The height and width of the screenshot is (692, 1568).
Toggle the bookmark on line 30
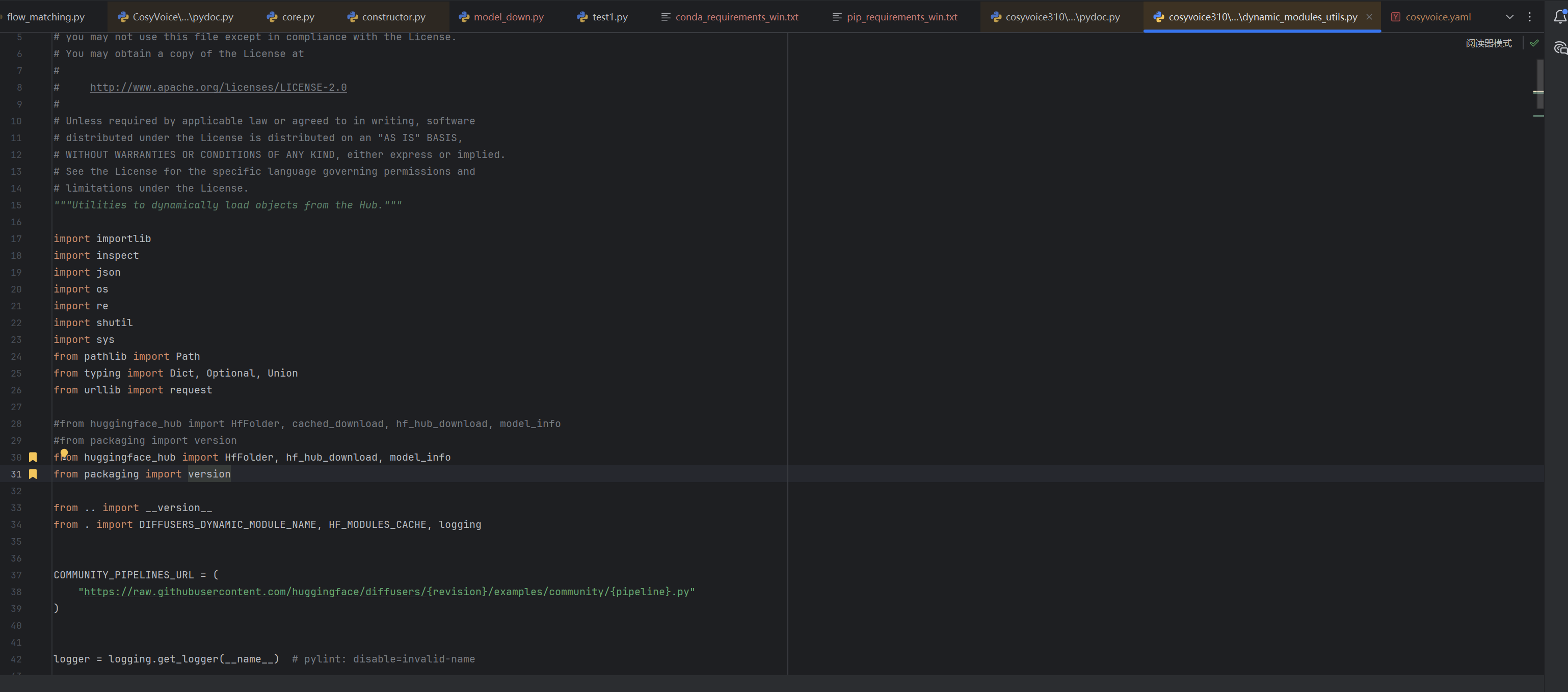[x=32, y=457]
